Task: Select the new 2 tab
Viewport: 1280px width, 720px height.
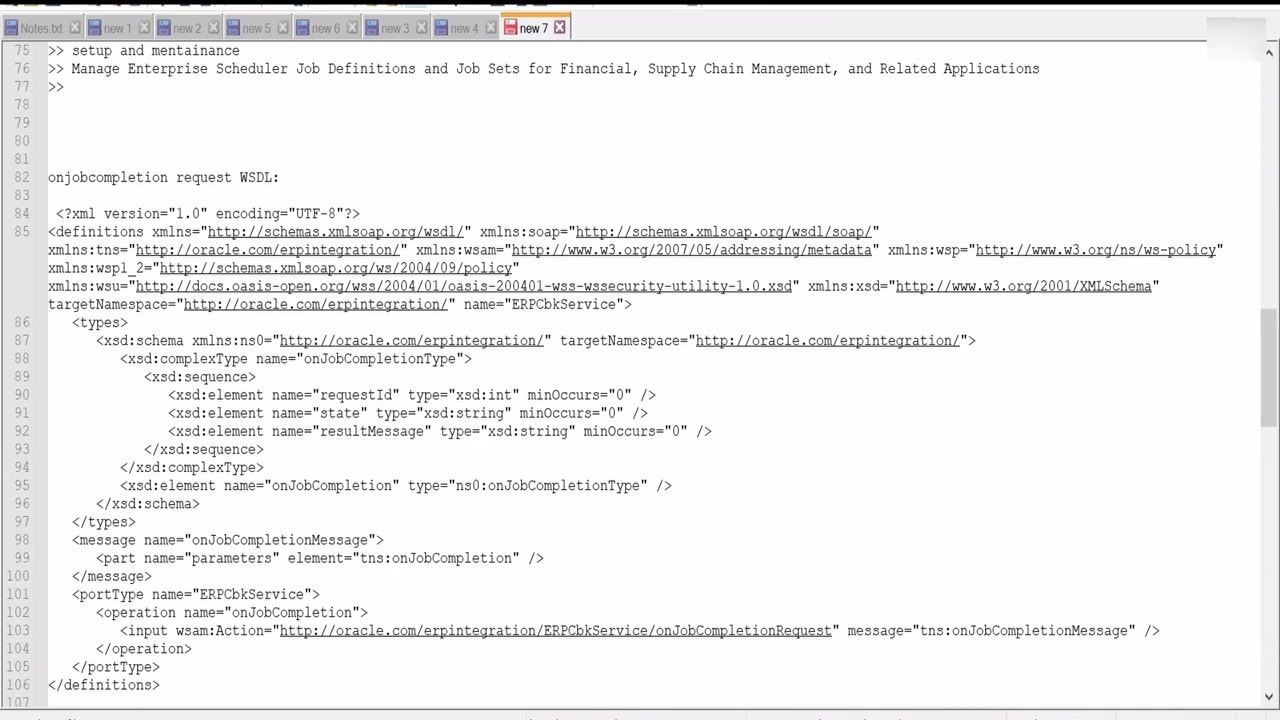Action: 187,28
